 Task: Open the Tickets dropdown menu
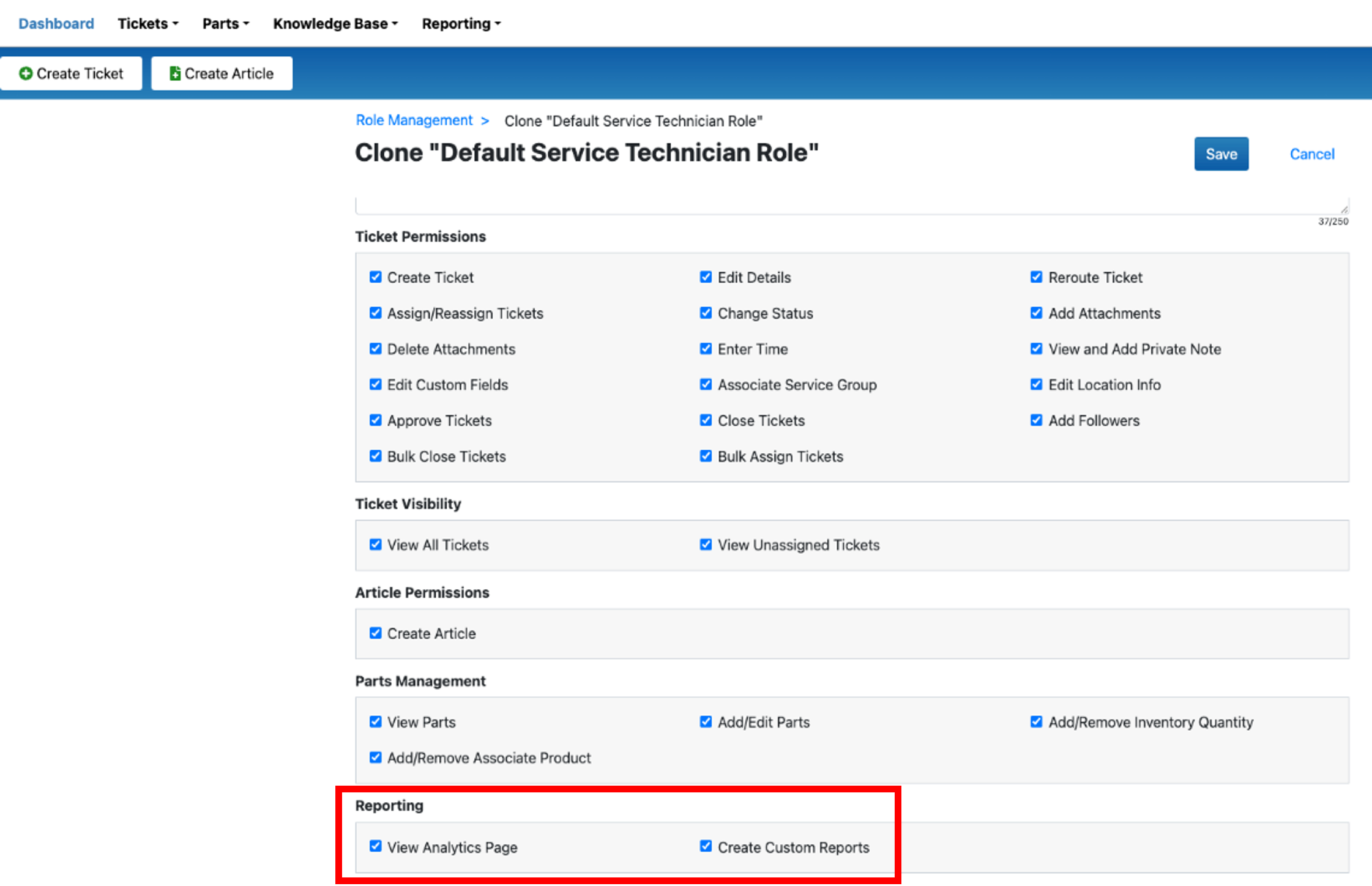click(x=148, y=23)
